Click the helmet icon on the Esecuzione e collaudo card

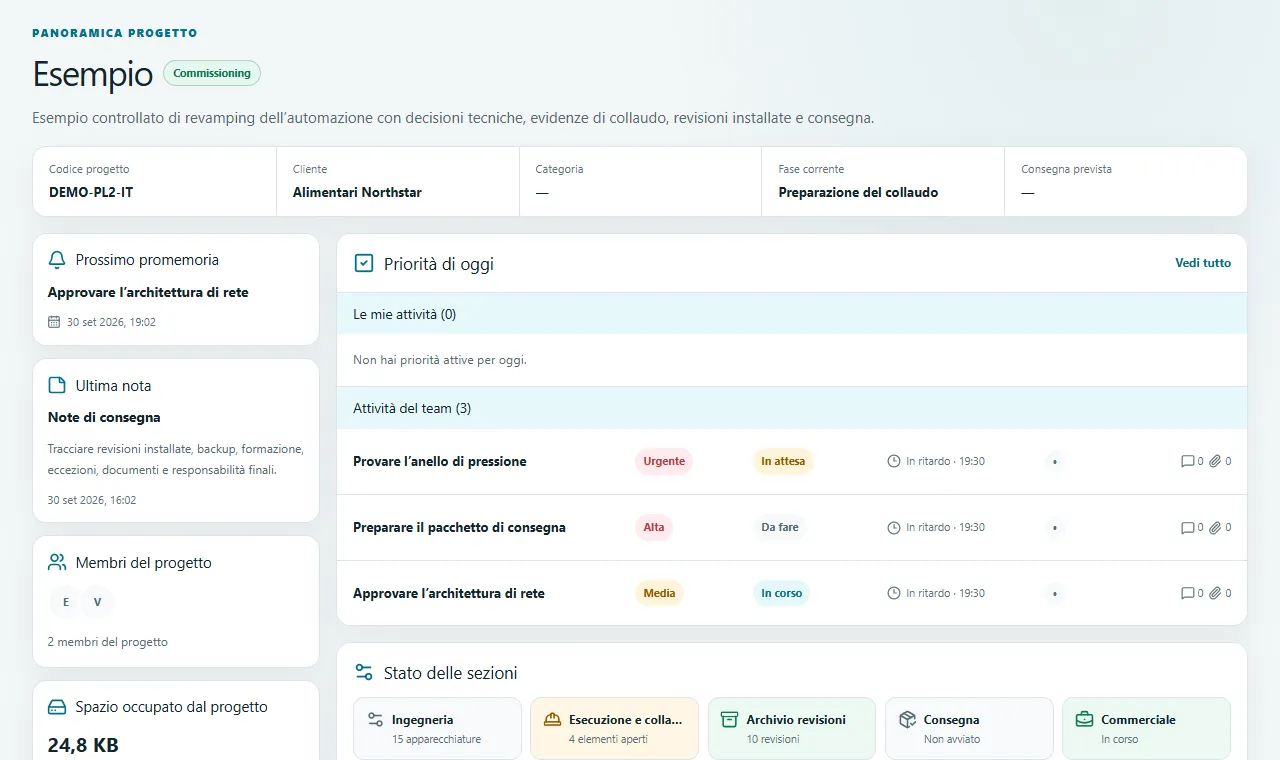[552, 720]
